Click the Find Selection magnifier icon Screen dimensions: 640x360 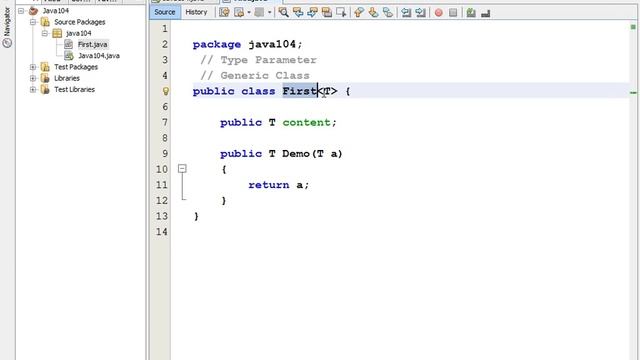point(283,12)
